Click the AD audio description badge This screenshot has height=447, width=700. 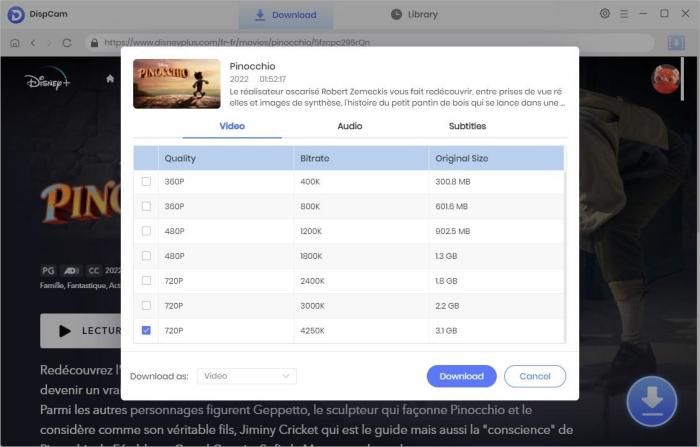point(71,271)
